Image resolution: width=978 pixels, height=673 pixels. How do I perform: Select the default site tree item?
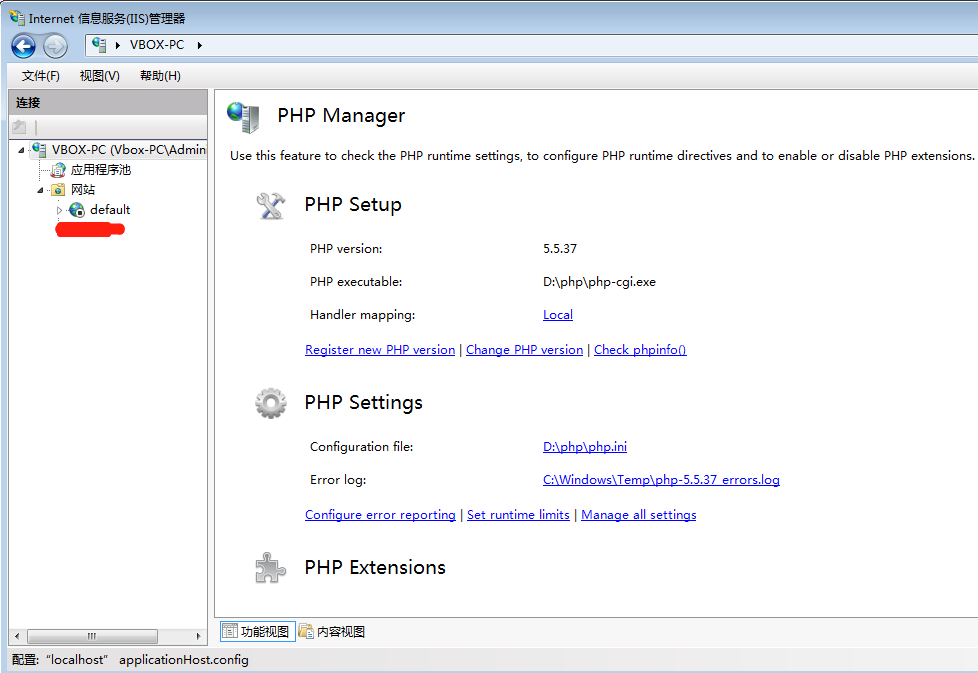[x=110, y=210]
